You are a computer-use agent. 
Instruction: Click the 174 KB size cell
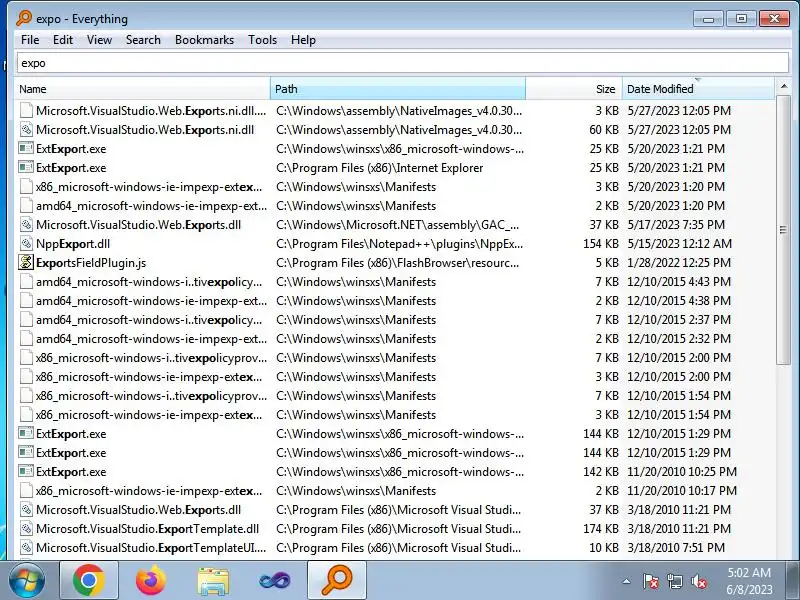pos(601,529)
